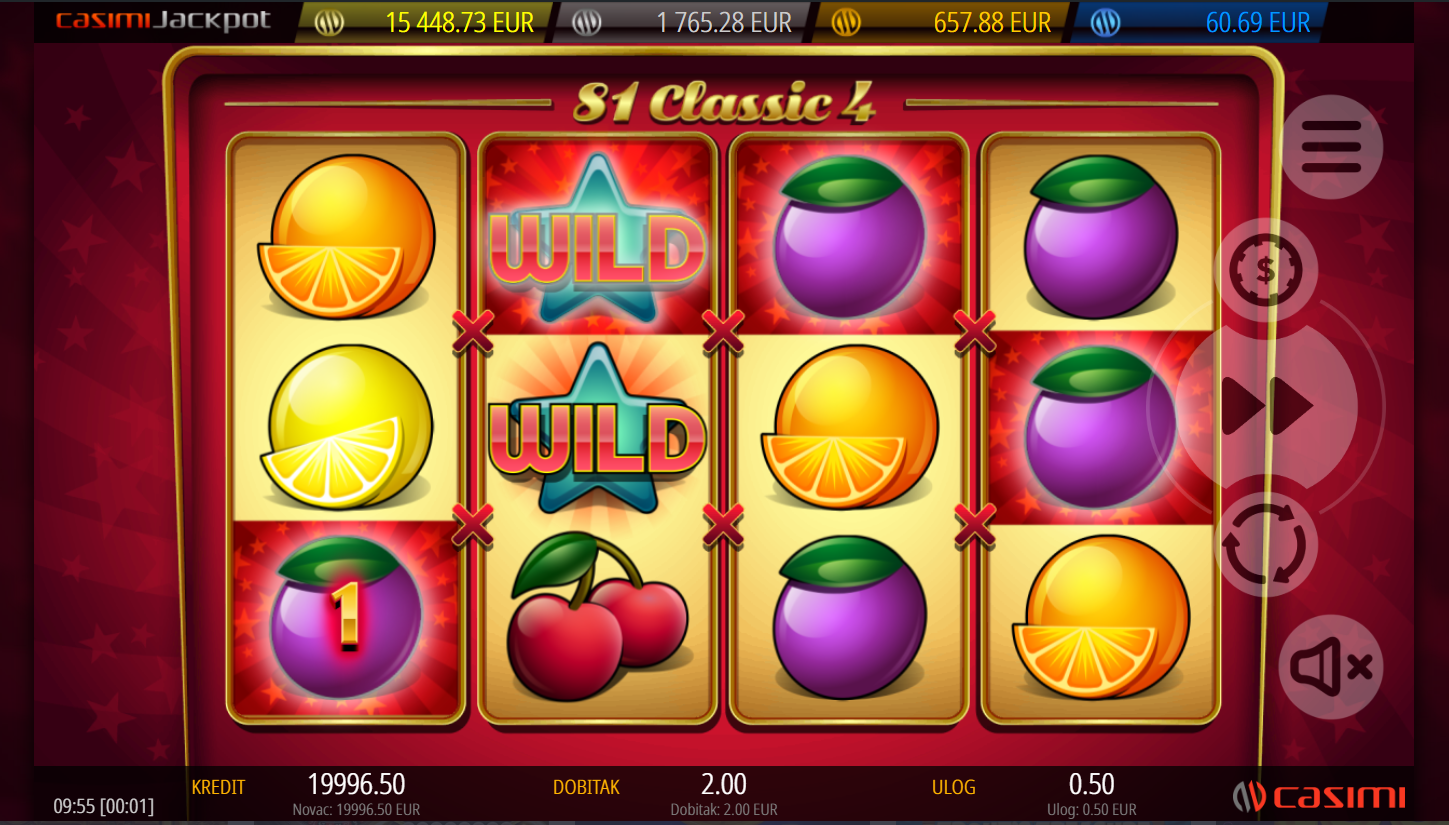Viewport: 1449px width, 825px height.
Task: Click the silver jackpot amount 1 765.28 EUR
Action: coord(724,22)
